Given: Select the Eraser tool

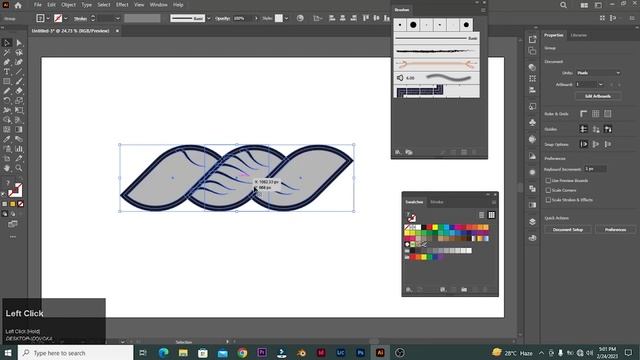Looking at the screenshot, I should click(x=19, y=91).
